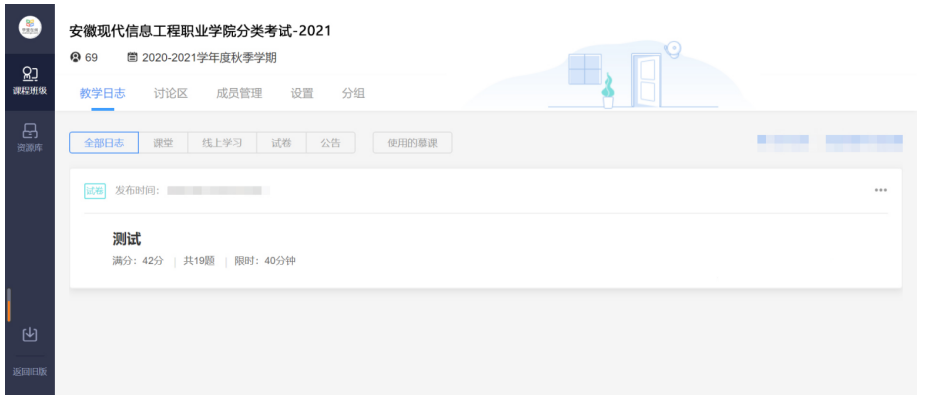
Task: Open the 课程班级 sidebar section
Action: click(28, 78)
